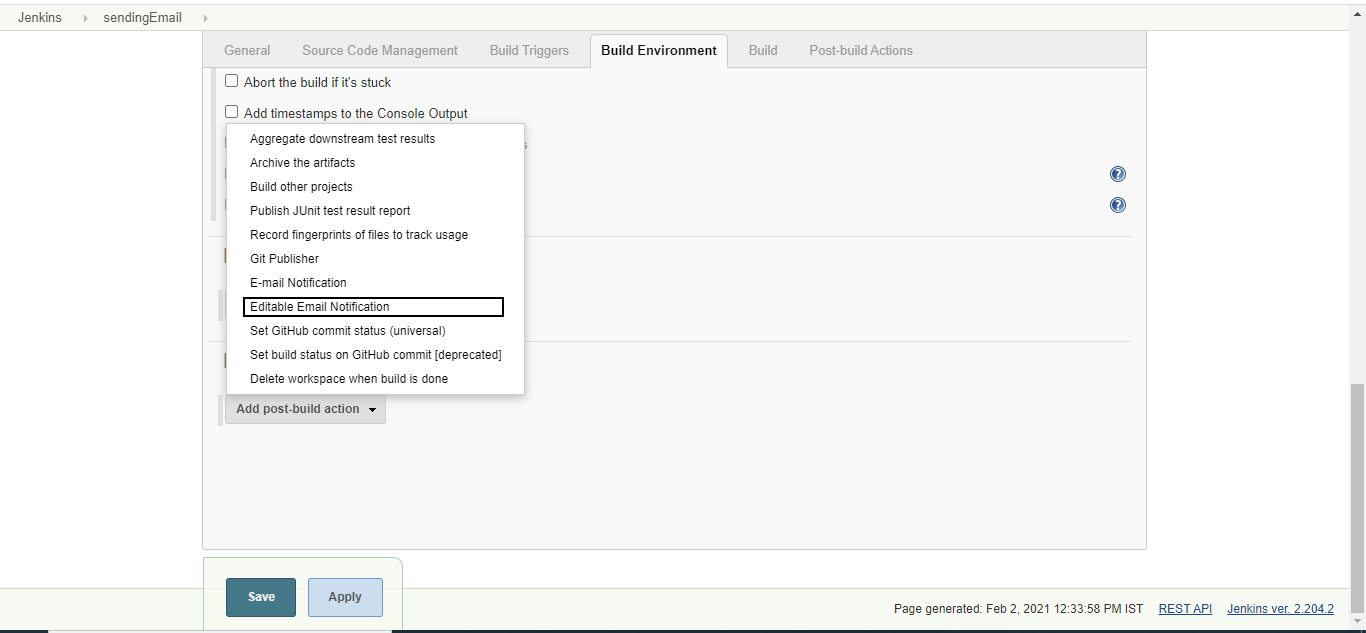Image resolution: width=1366 pixels, height=633 pixels.
Task: Open the Post-build Actions tab
Action: [860, 50]
